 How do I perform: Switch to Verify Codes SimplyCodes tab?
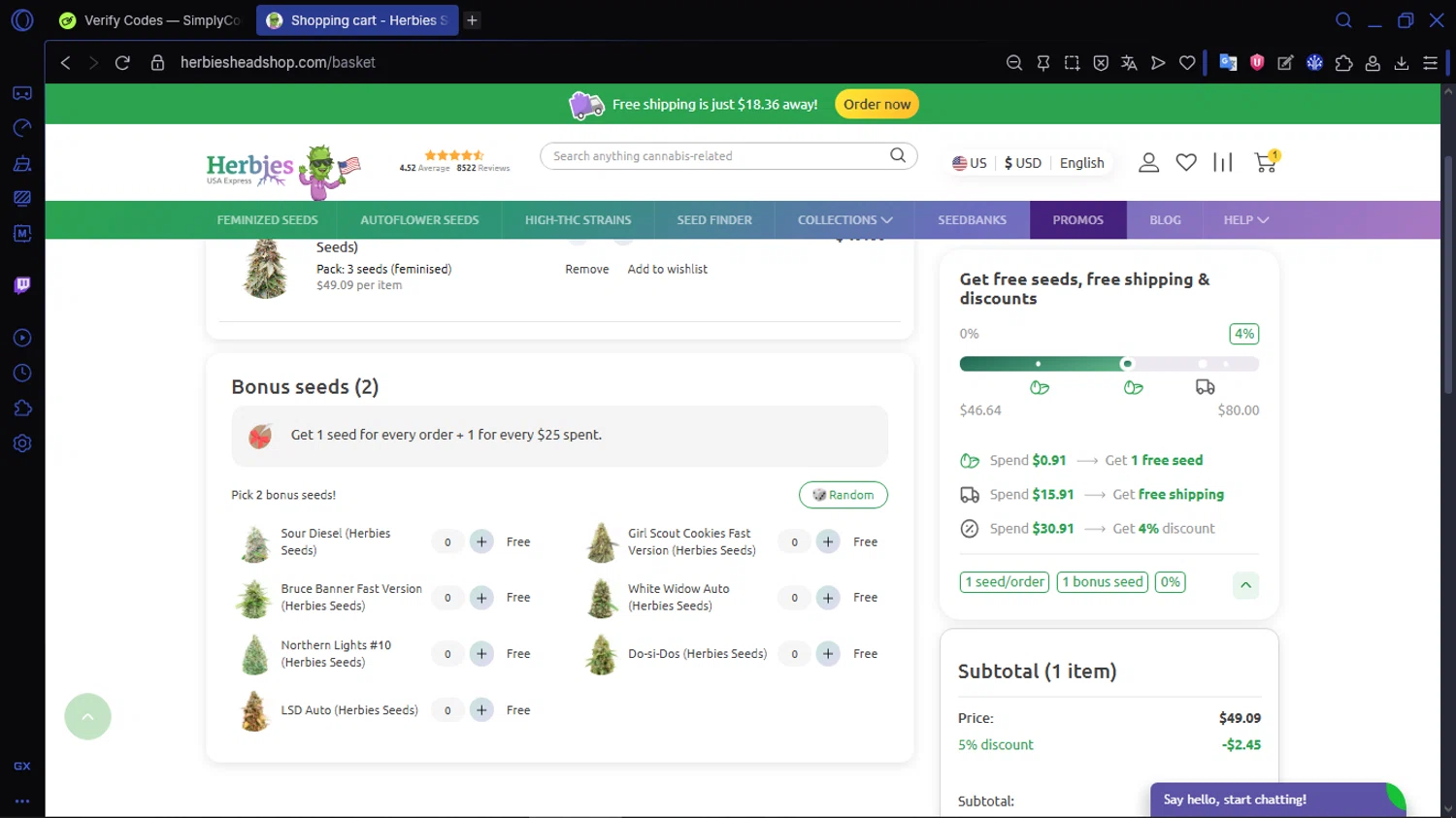pyautogui.click(x=149, y=20)
